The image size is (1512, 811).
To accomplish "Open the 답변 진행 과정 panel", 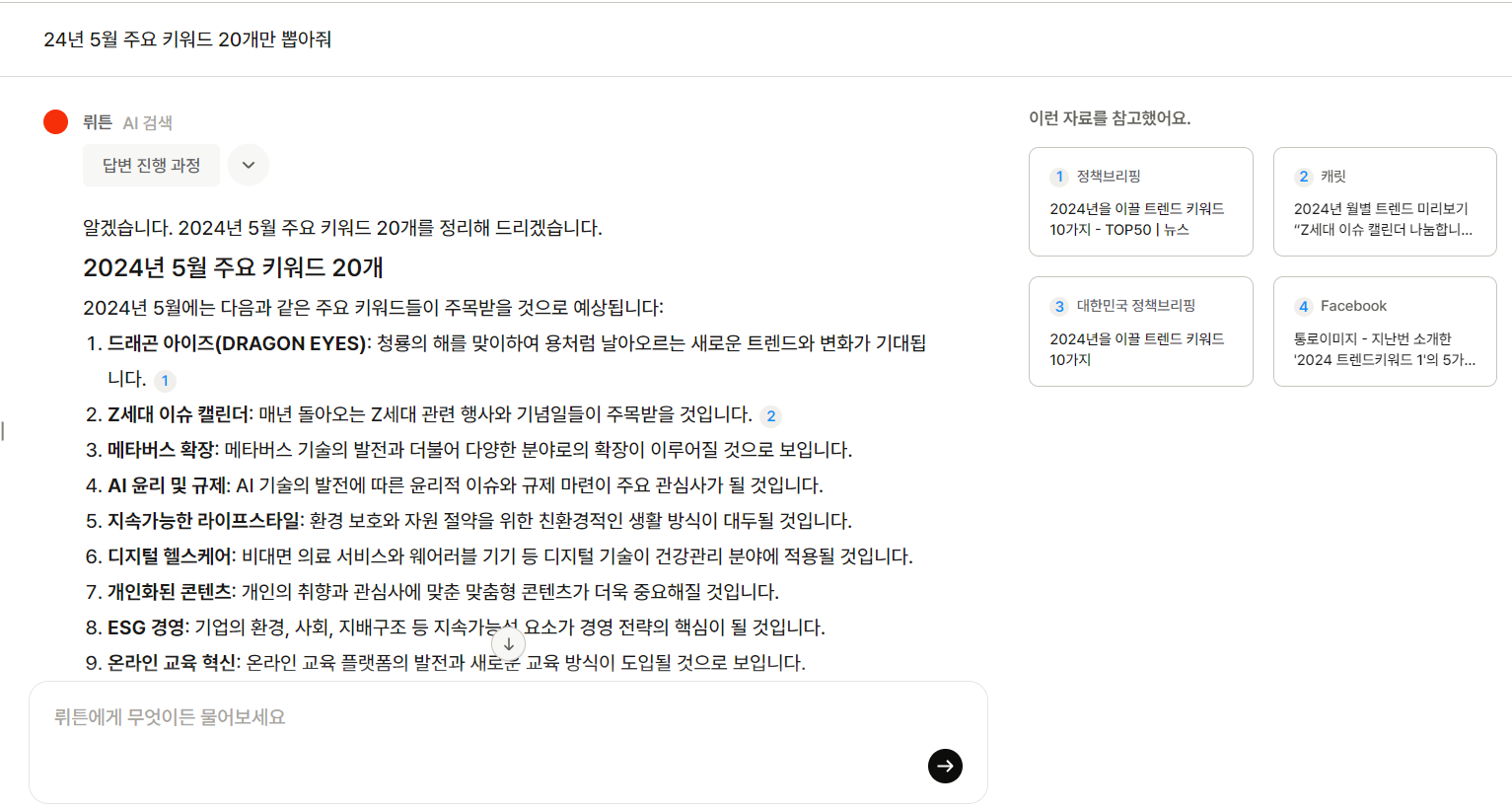I will tap(151, 165).
